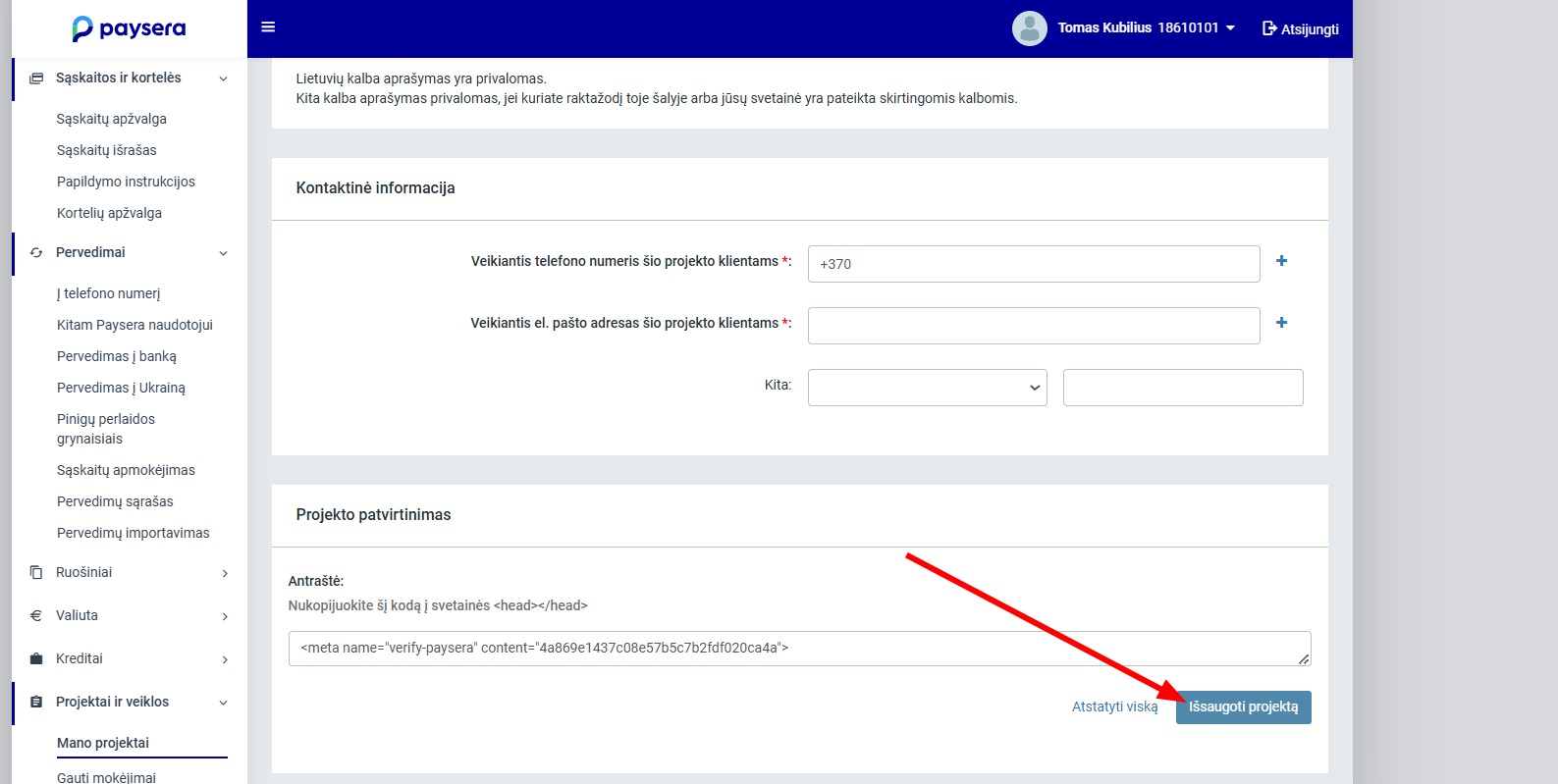Image resolution: width=1558 pixels, height=784 pixels.
Task: Click the textarea resize handle of the meta code
Action: (1304, 659)
